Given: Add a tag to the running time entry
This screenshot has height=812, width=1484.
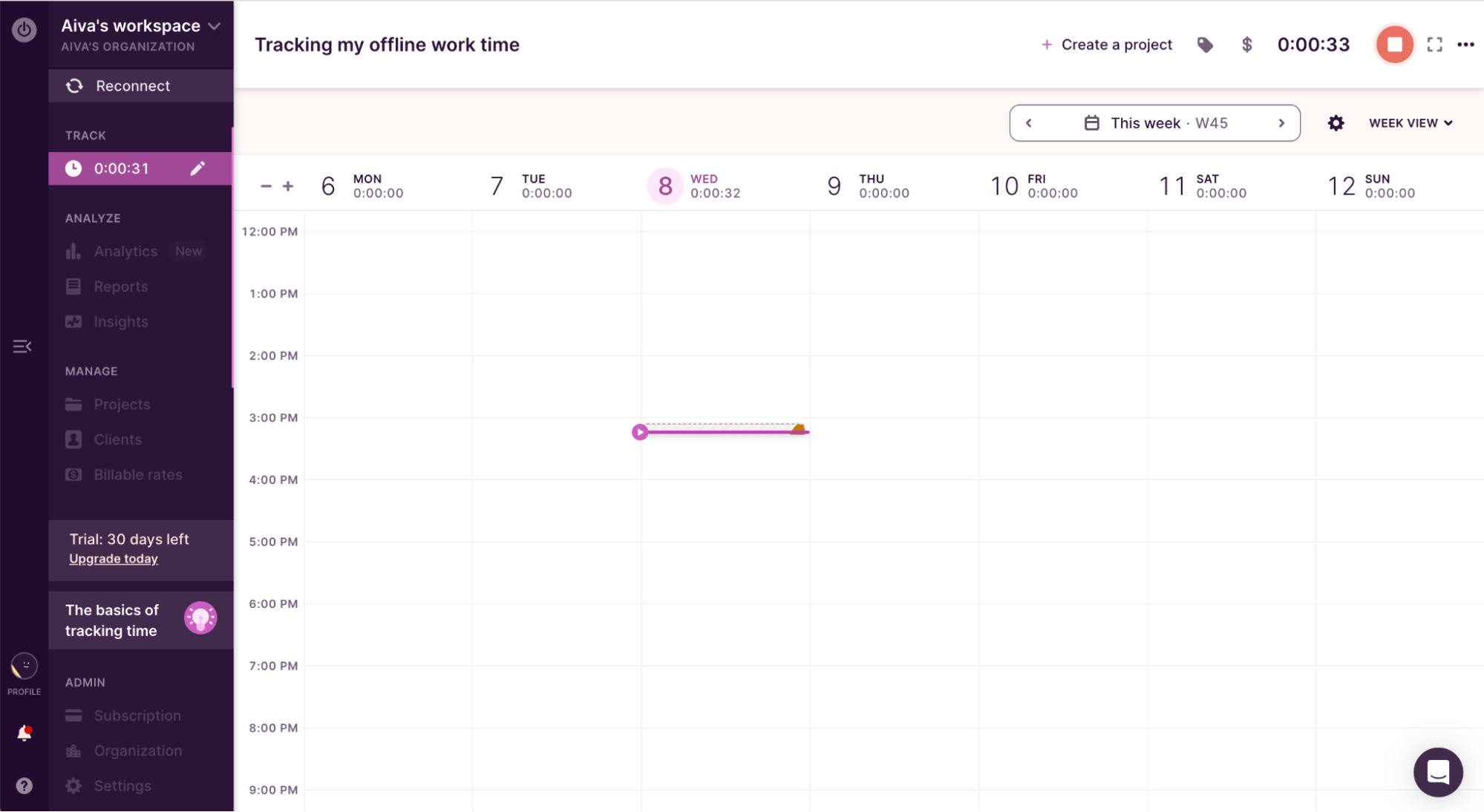Looking at the screenshot, I should coord(1204,45).
